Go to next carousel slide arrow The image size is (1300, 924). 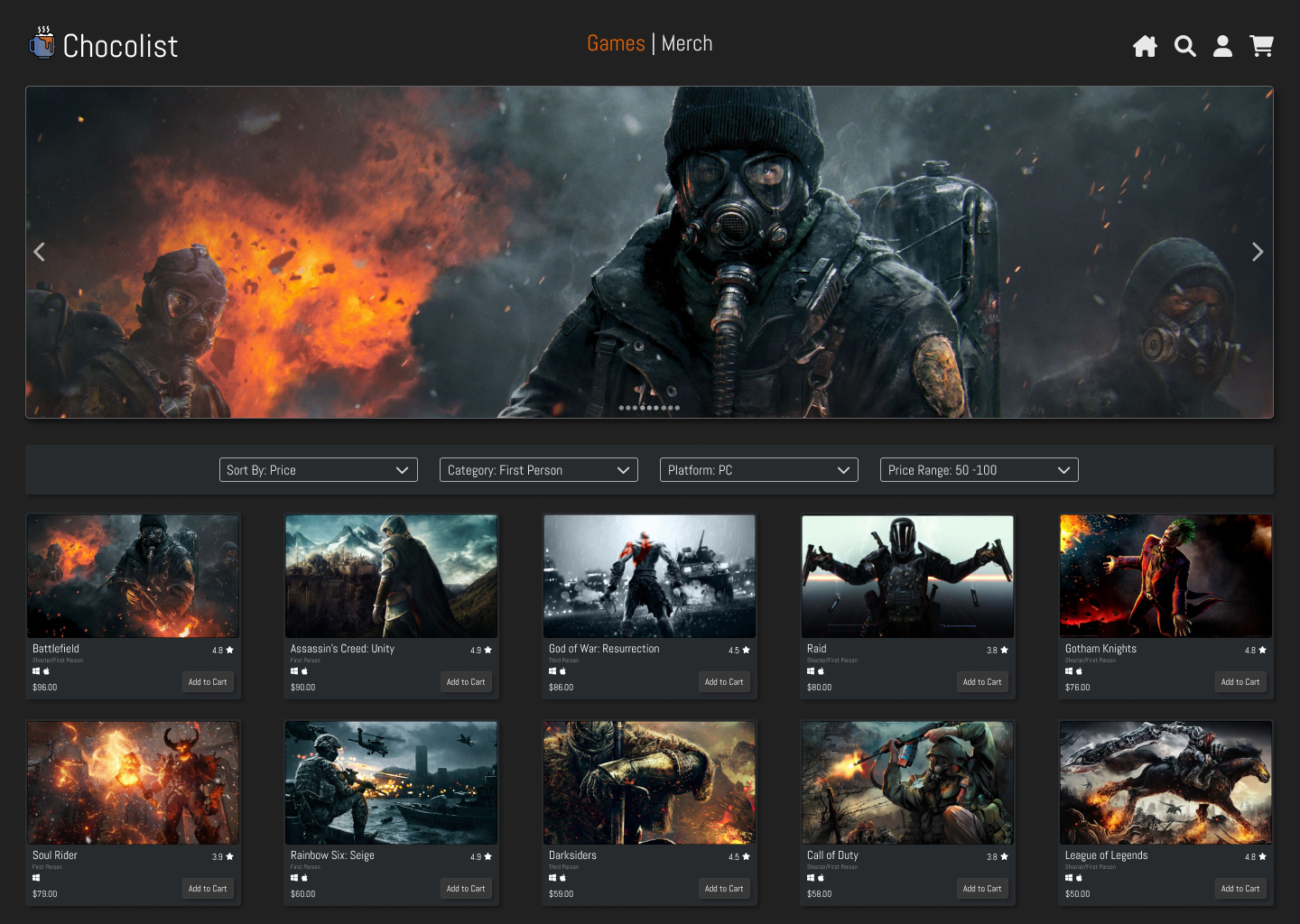(x=1258, y=252)
